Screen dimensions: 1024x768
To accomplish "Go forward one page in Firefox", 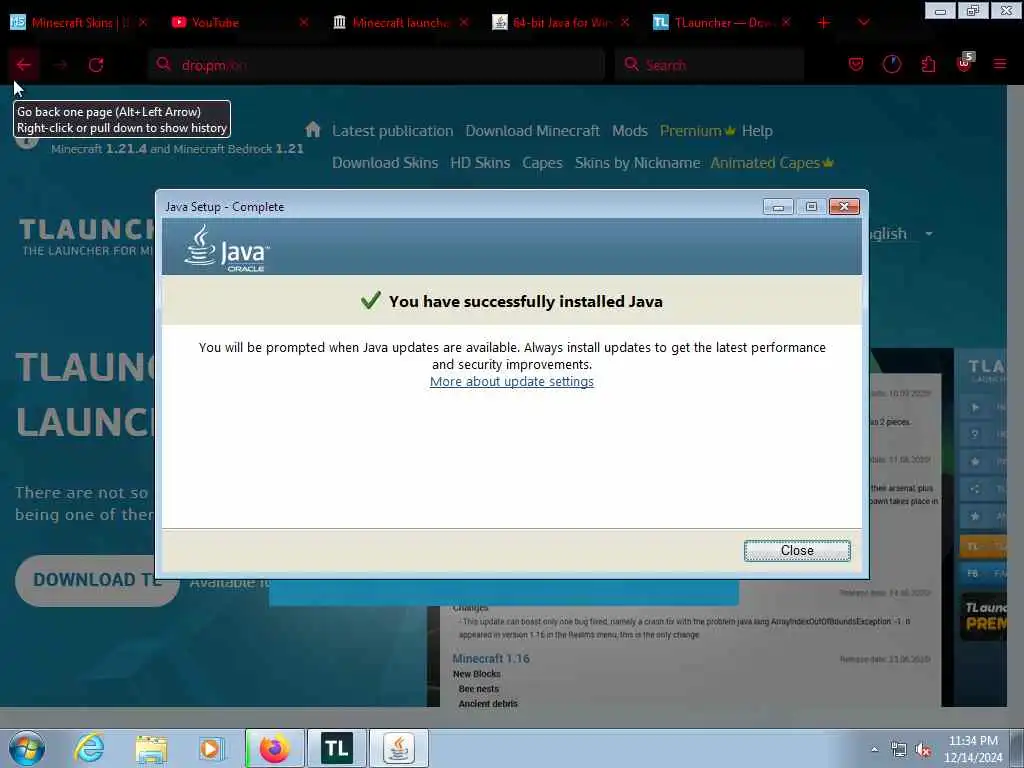I will pos(60,65).
